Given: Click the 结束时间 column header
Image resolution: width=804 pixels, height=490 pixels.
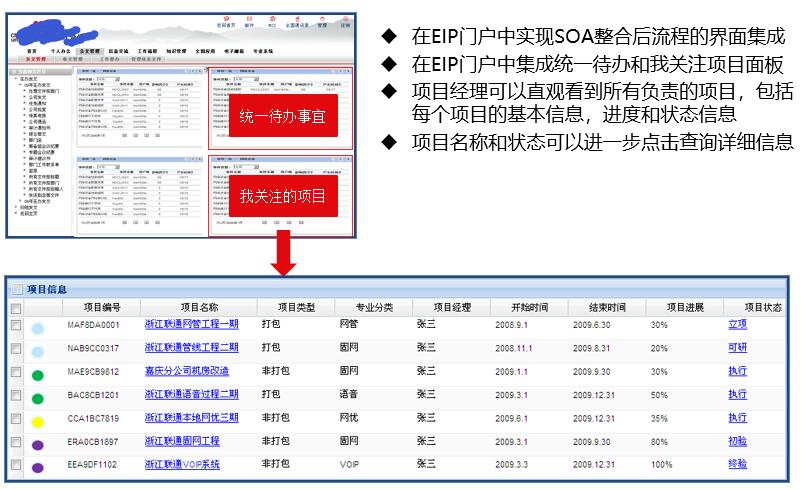Looking at the screenshot, I should (608, 308).
